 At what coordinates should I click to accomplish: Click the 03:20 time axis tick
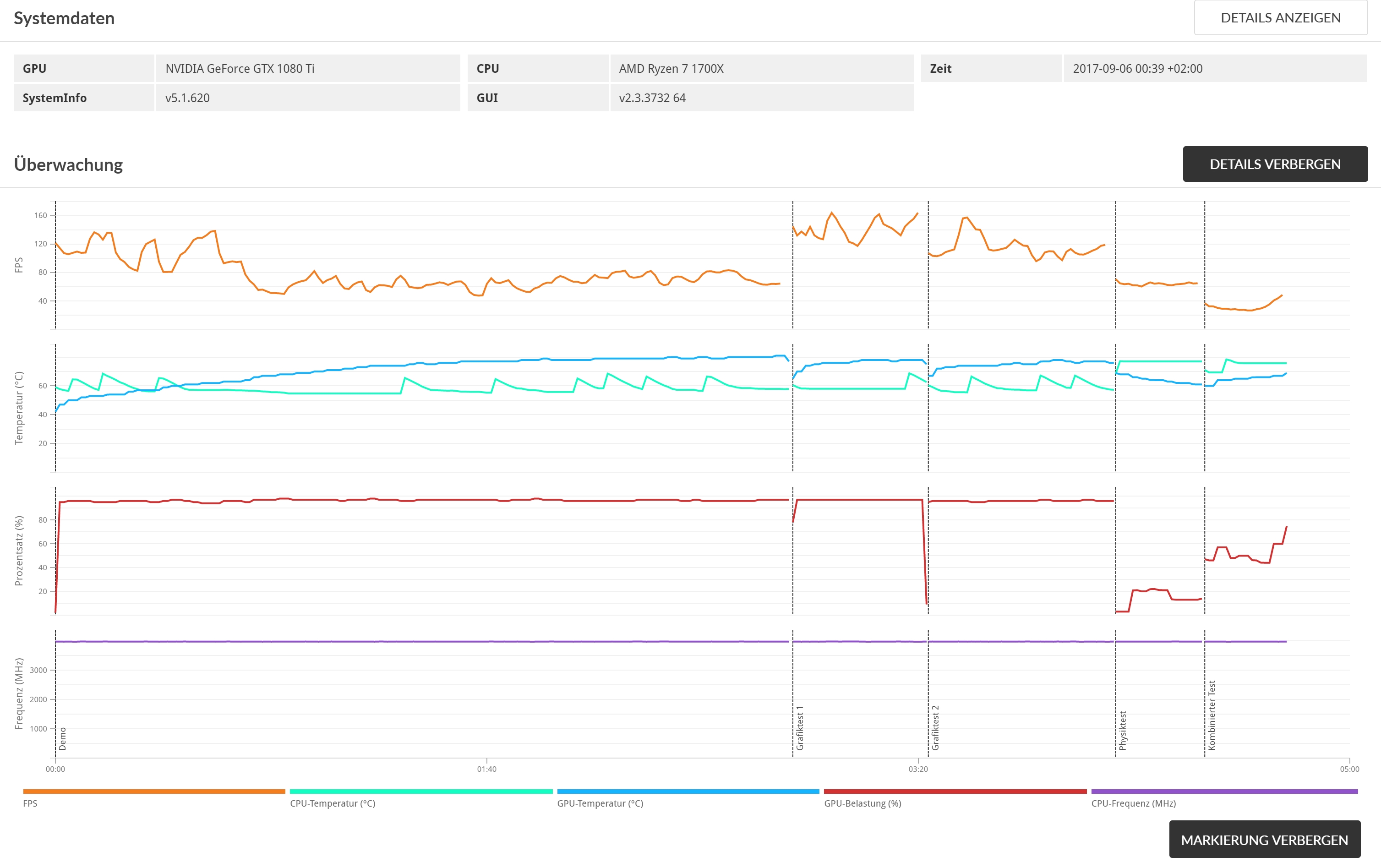(x=917, y=768)
